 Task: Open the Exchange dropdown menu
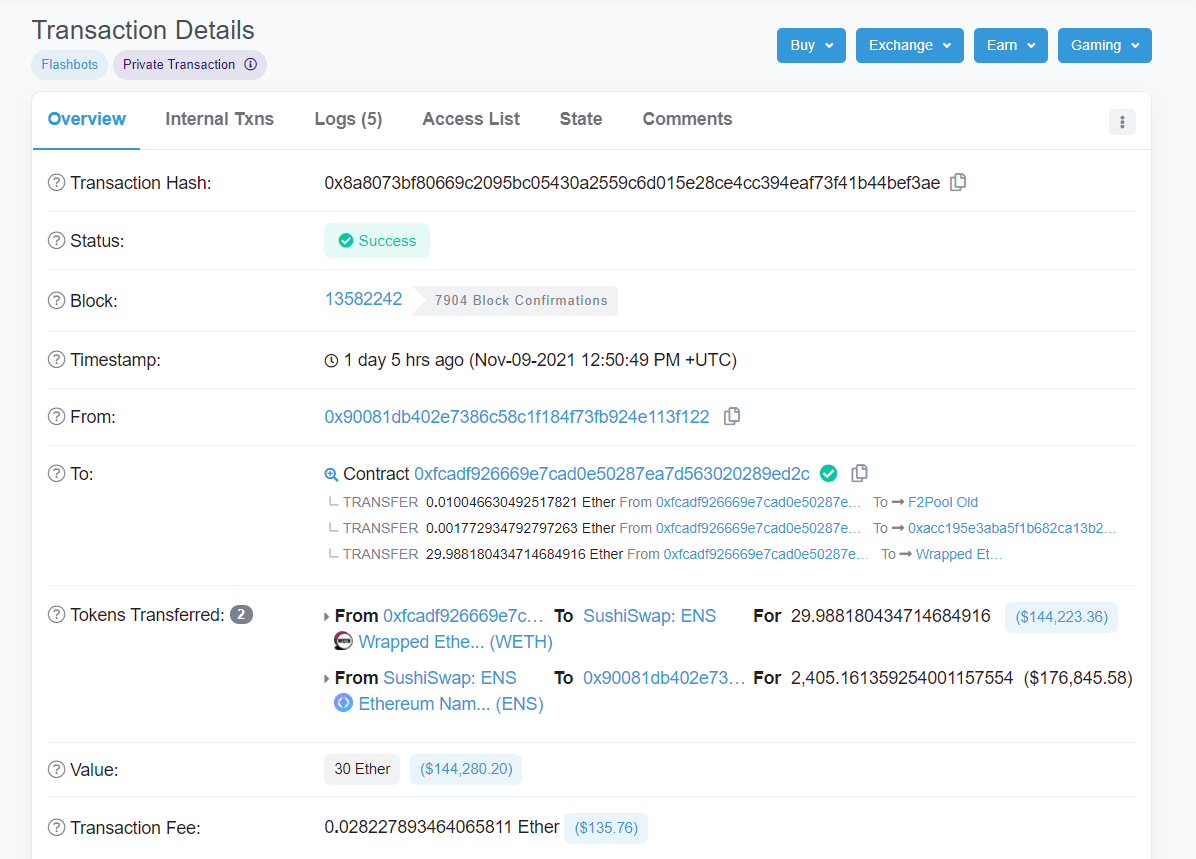pos(909,45)
